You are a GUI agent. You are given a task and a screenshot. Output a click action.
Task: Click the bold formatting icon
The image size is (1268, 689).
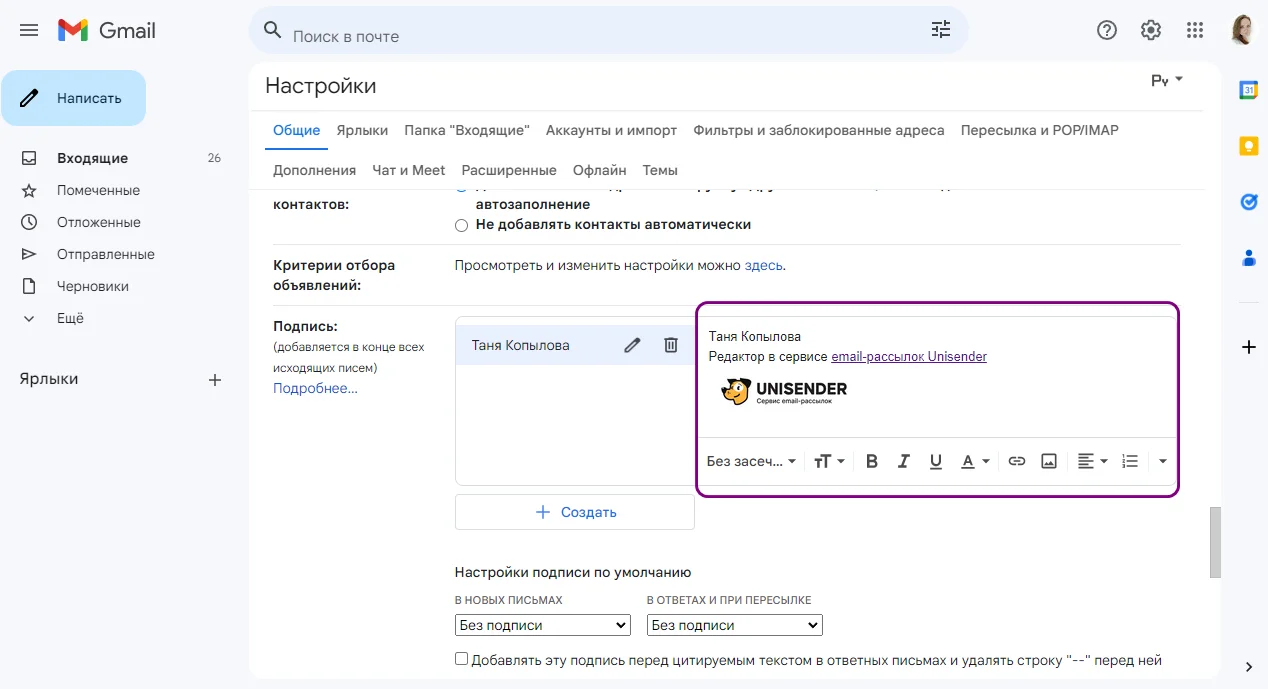tap(872, 461)
